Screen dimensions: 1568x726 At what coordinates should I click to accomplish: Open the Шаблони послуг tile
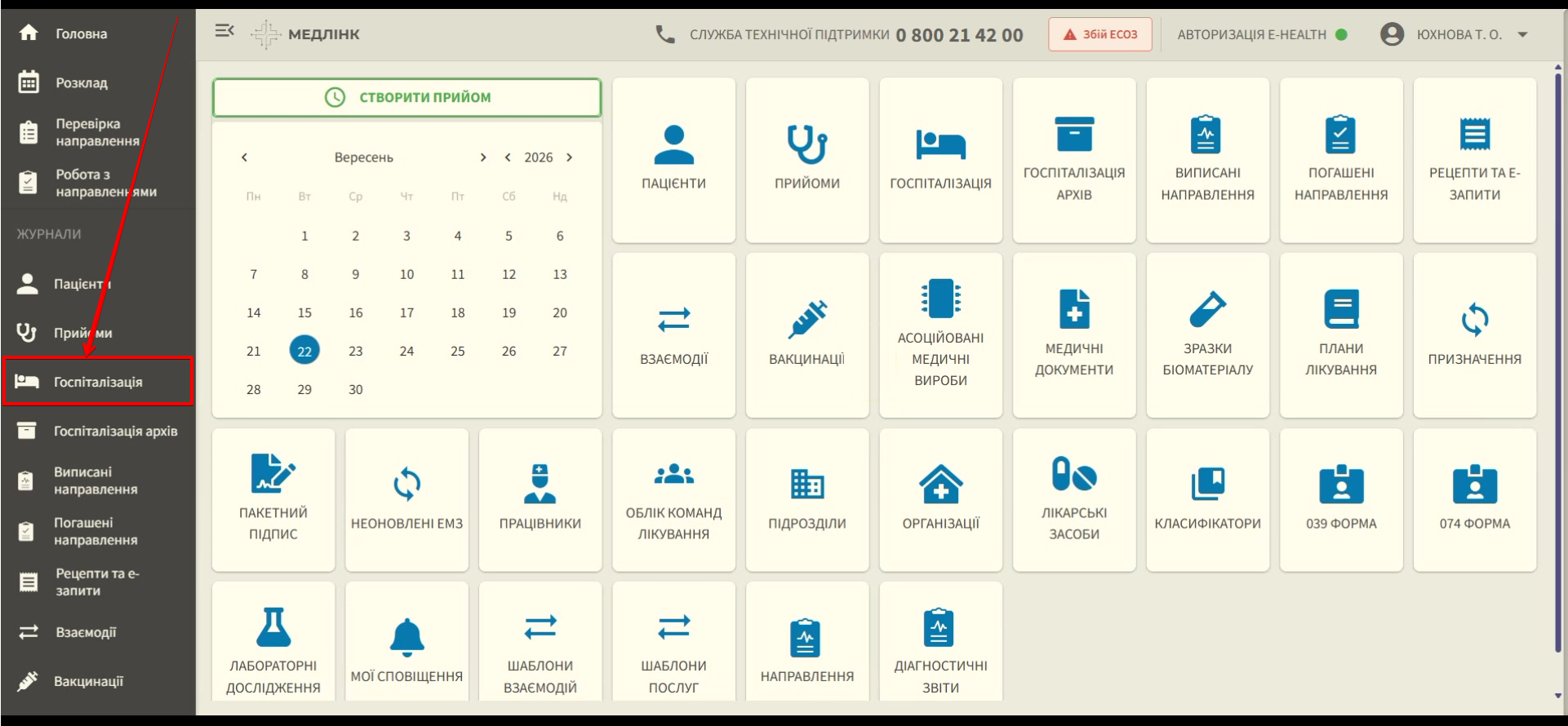[x=673, y=642]
